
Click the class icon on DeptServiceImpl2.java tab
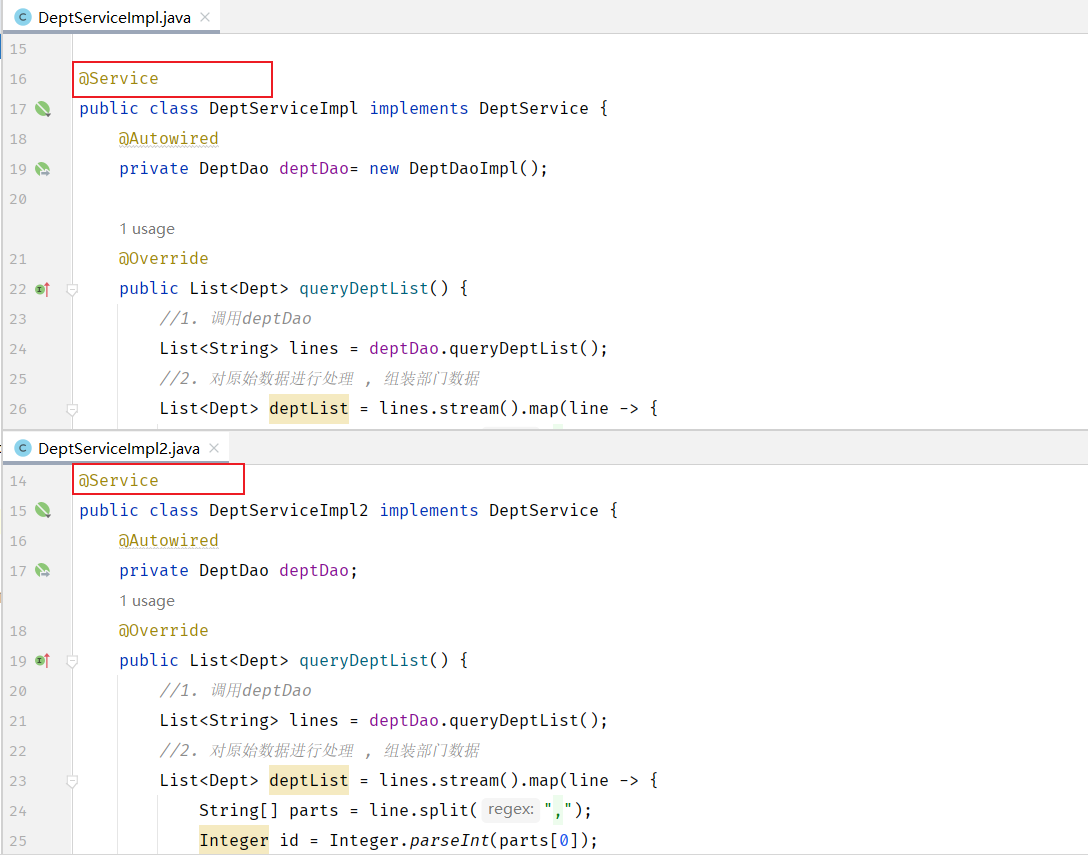[23, 448]
